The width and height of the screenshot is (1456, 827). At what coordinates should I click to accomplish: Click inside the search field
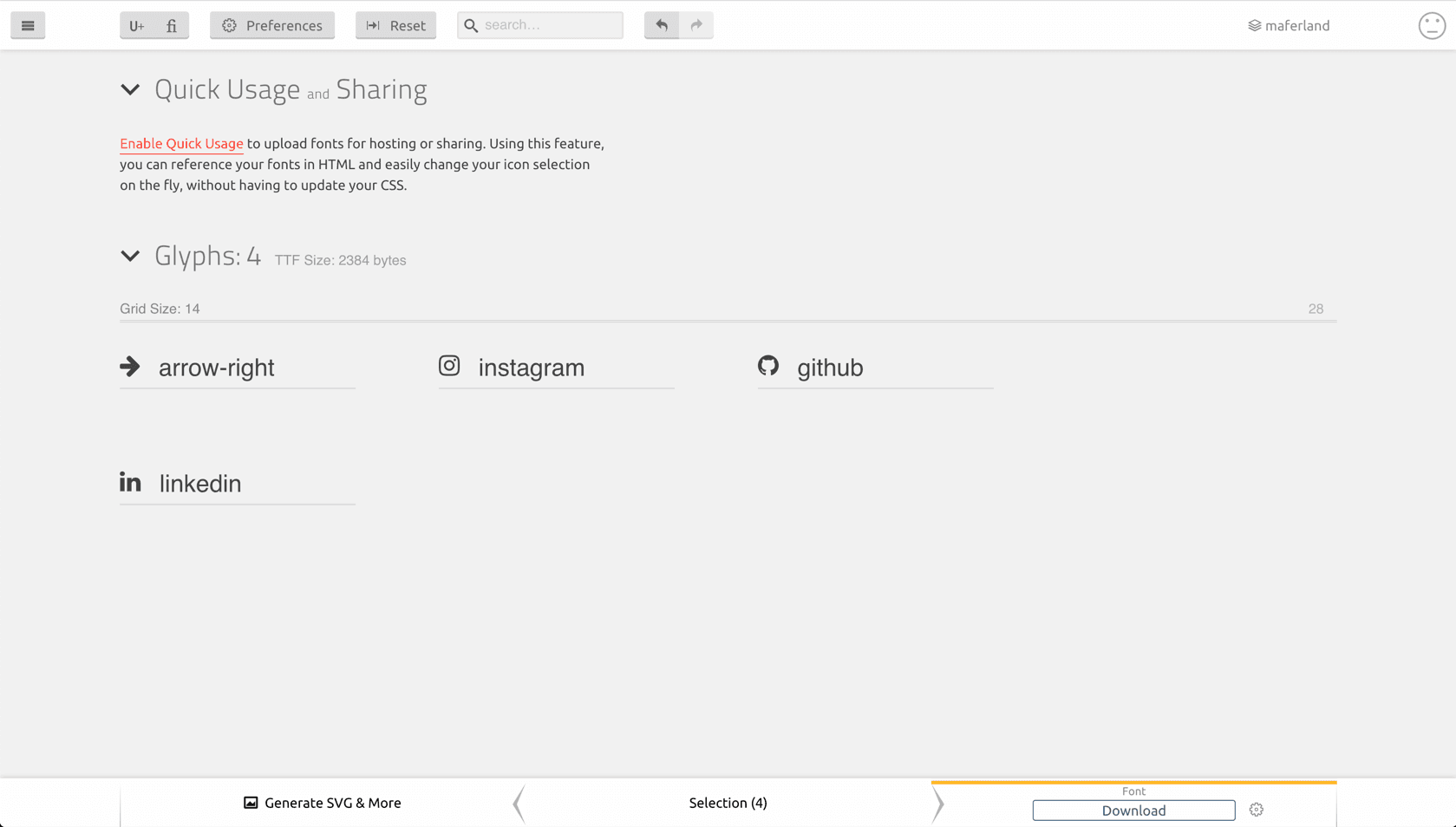pyautogui.click(x=539, y=25)
